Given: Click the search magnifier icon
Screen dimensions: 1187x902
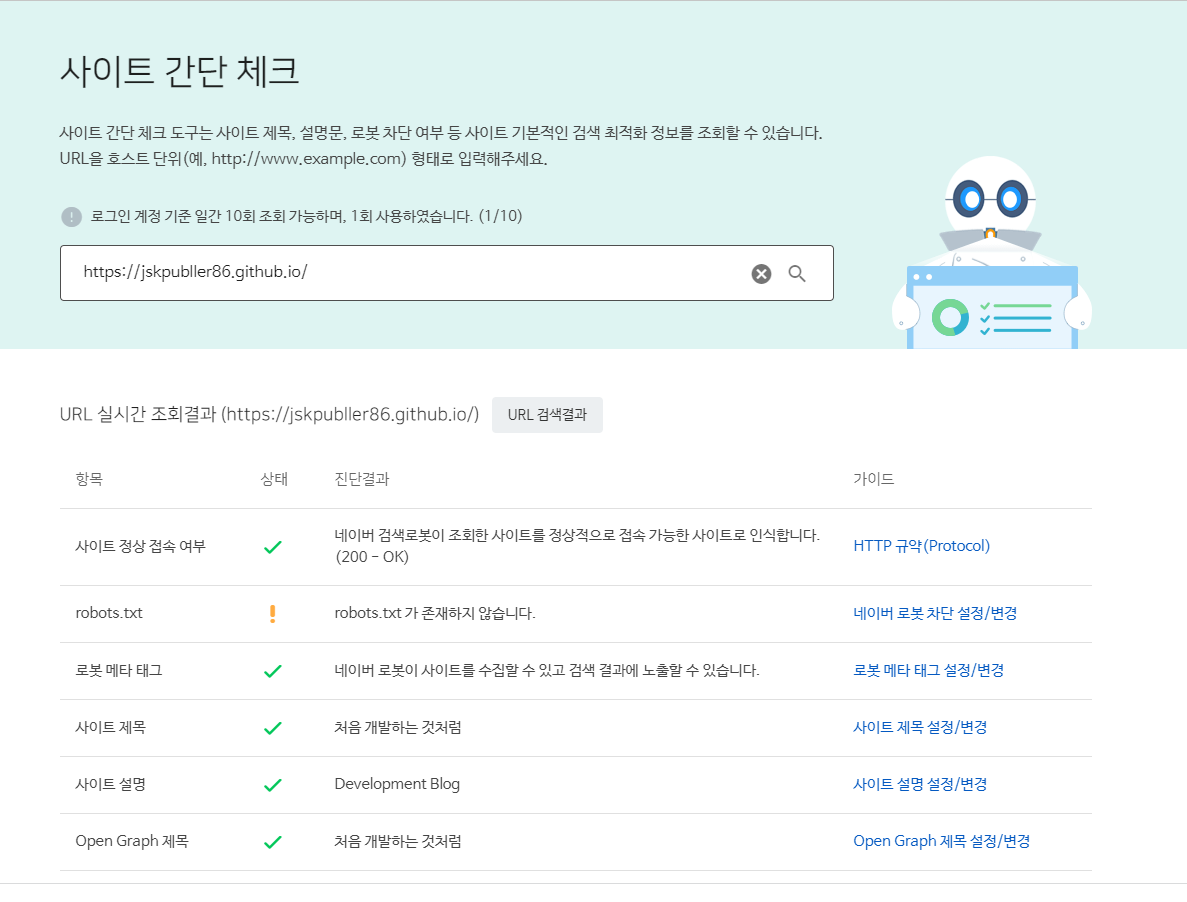Looking at the screenshot, I should [x=797, y=272].
